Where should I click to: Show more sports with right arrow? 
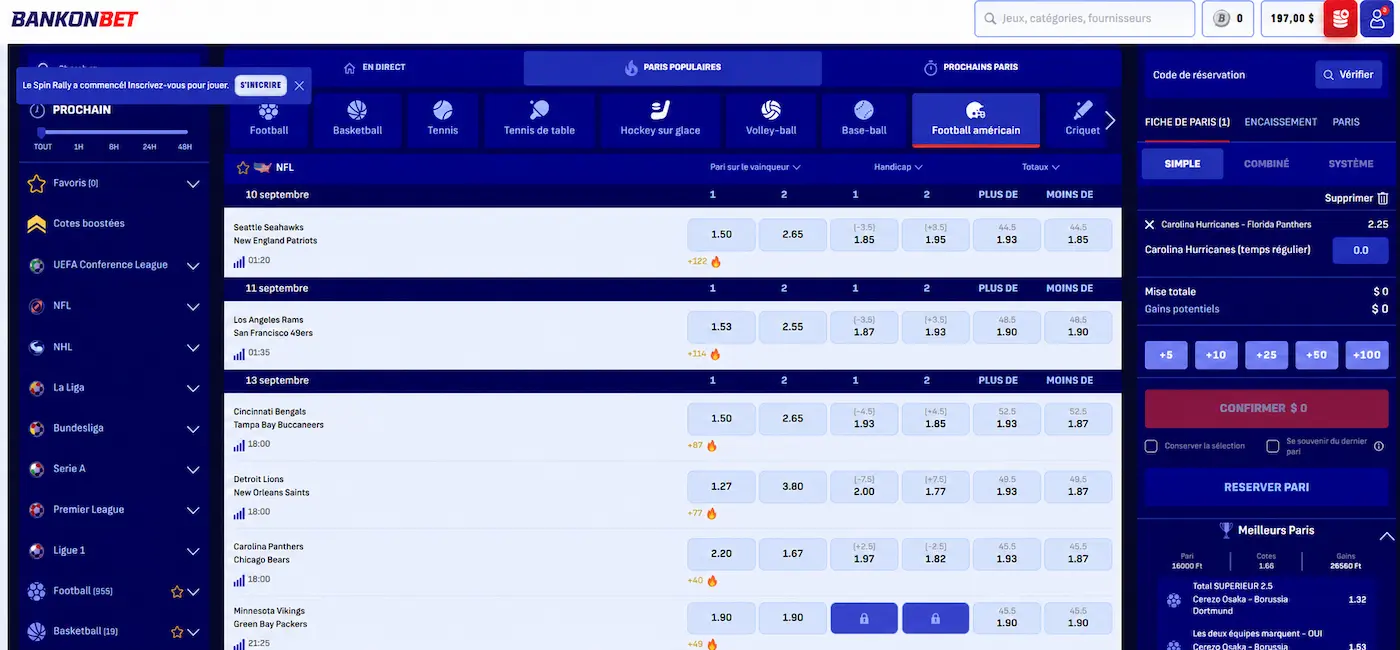pos(1110,120)
